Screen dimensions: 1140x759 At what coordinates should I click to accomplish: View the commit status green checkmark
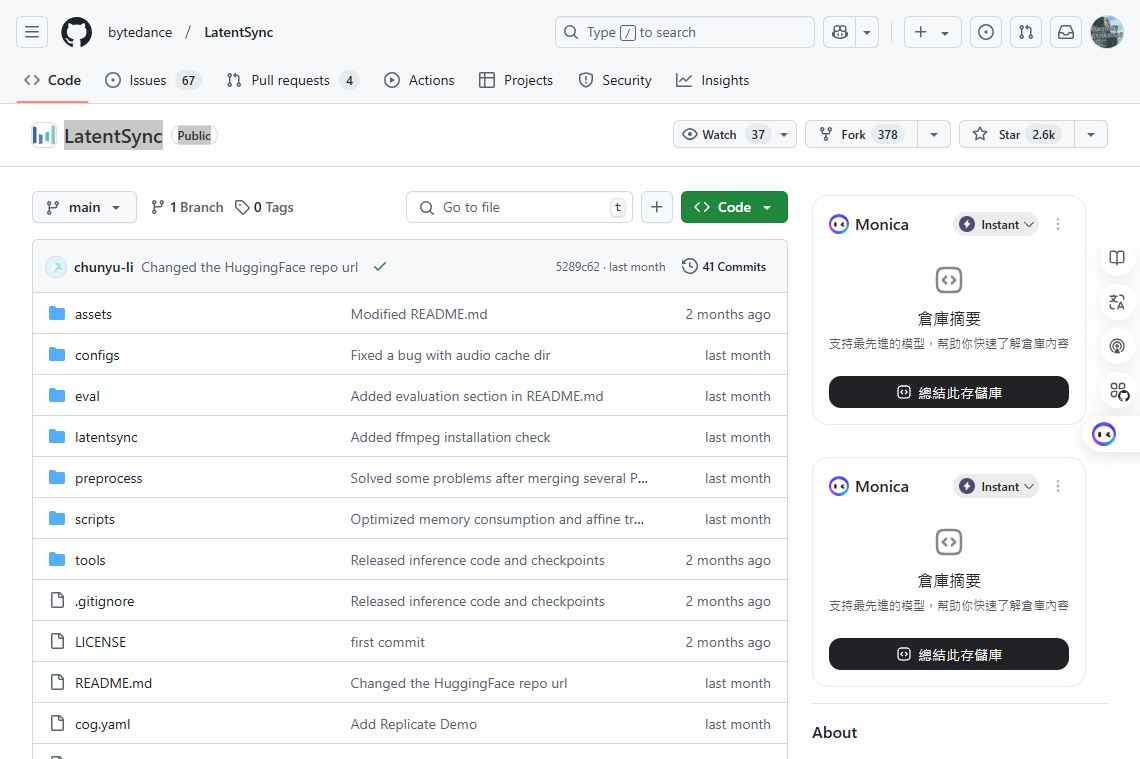[x=380, y=267]
